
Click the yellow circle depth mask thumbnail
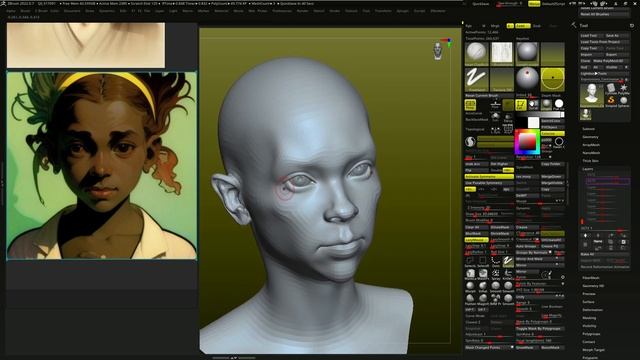click(x=553, y=79)
